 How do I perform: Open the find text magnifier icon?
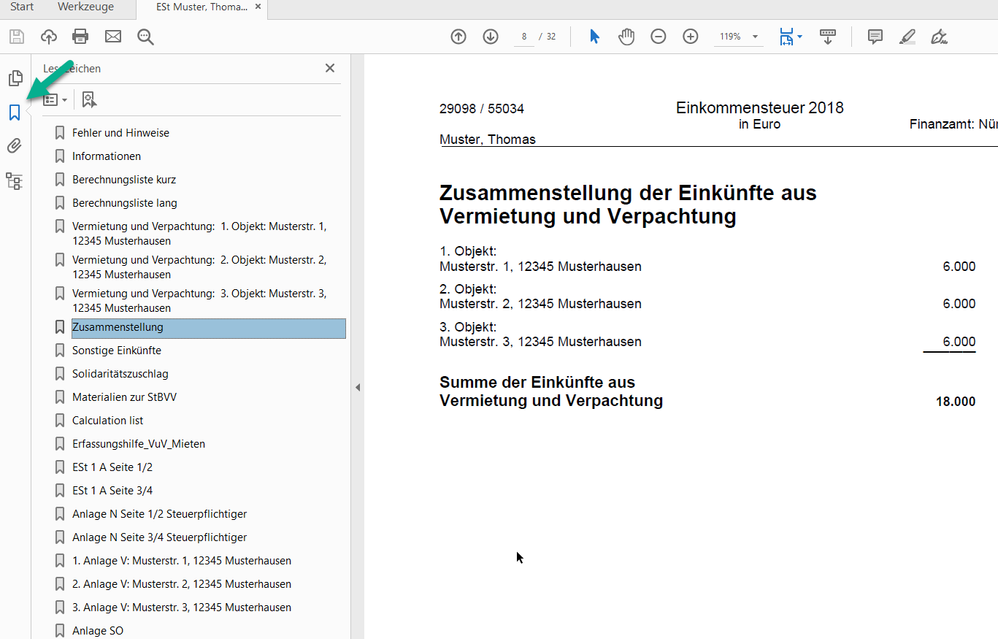point(146,37)
